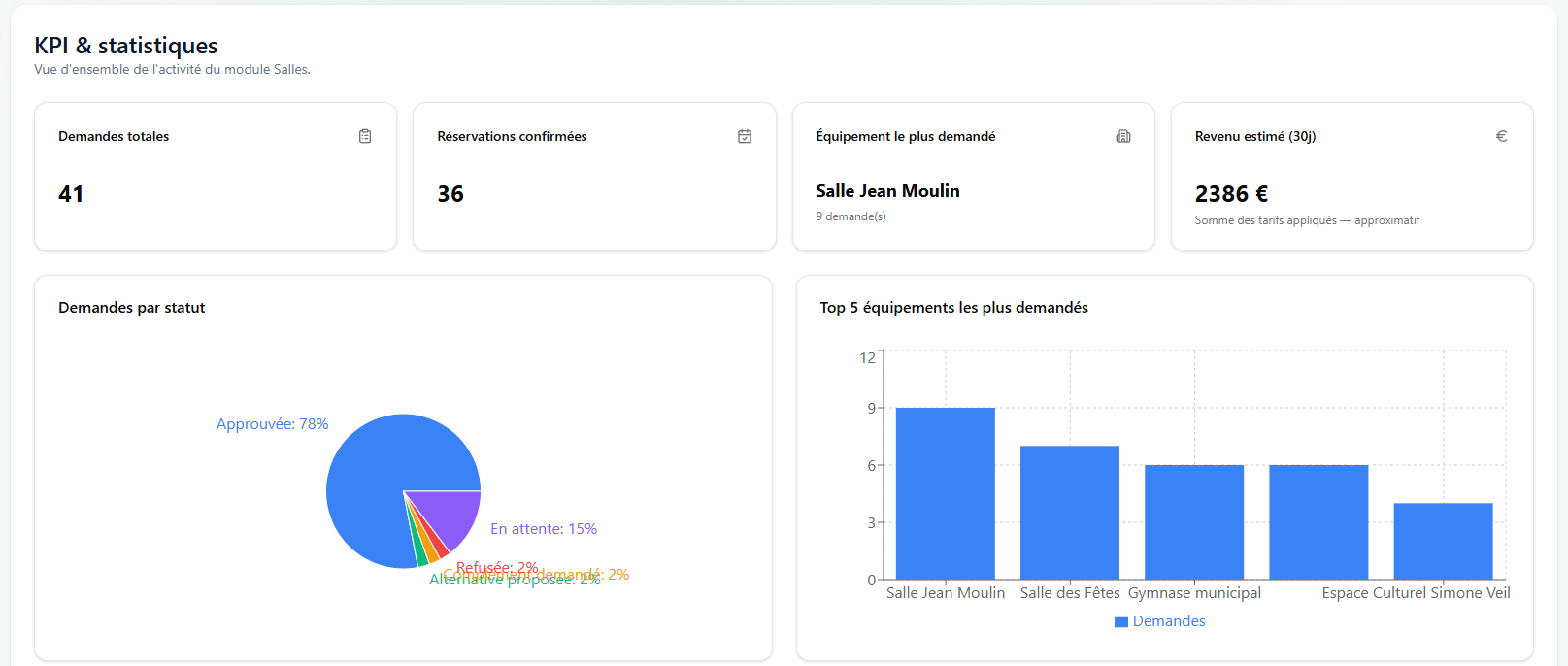Click the Revenu estimé (30j) card title
The width and height of the screenshot is (1568, 666).
1255,136
